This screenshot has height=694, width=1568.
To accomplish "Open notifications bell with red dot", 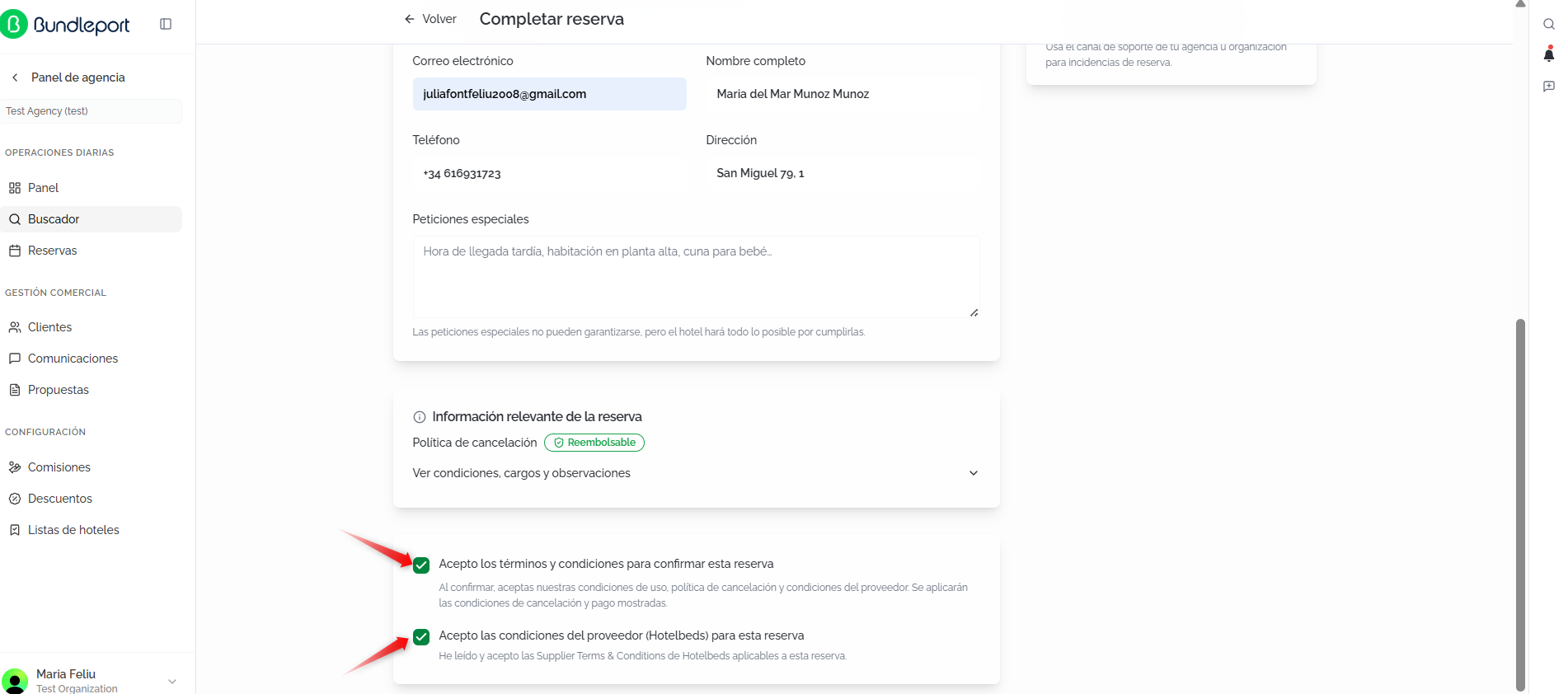I will [x=1548, y=54].
